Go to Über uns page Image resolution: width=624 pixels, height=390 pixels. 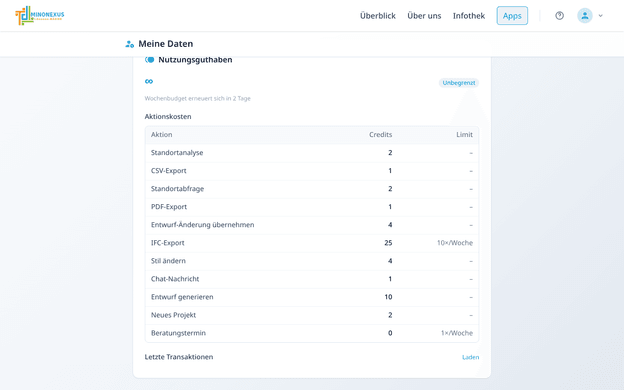click(424, 16)
